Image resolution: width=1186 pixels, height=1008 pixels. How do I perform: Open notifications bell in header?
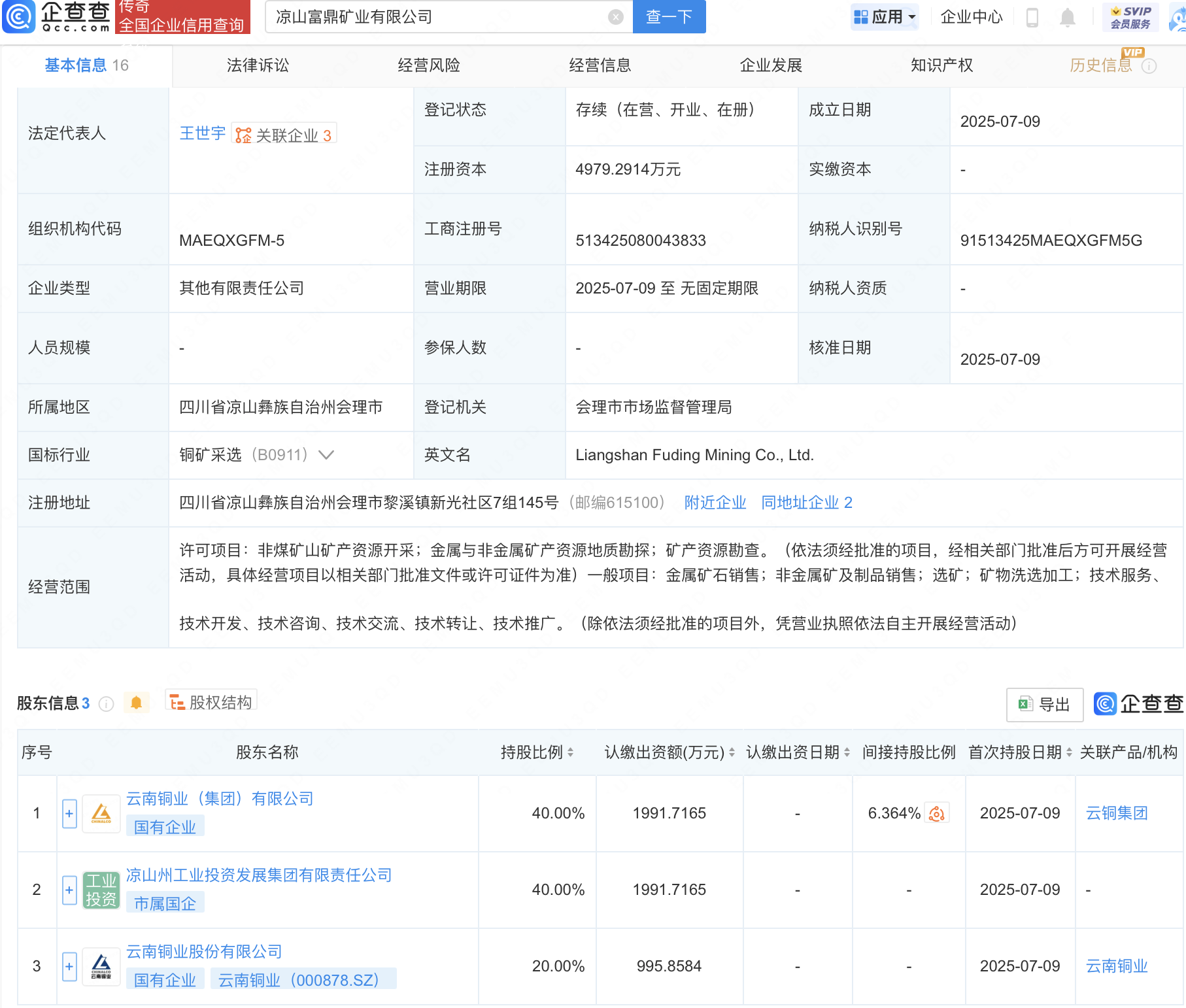[1068, 17]
